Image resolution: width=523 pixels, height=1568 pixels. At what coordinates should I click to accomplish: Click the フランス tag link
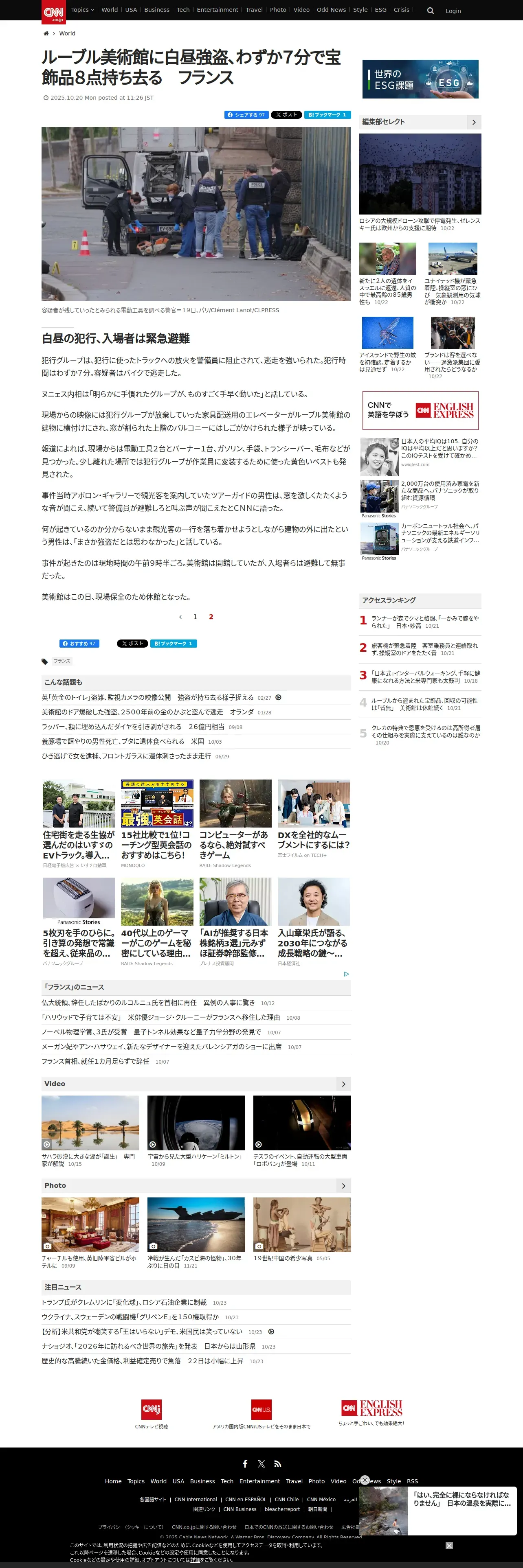[62, 661]
